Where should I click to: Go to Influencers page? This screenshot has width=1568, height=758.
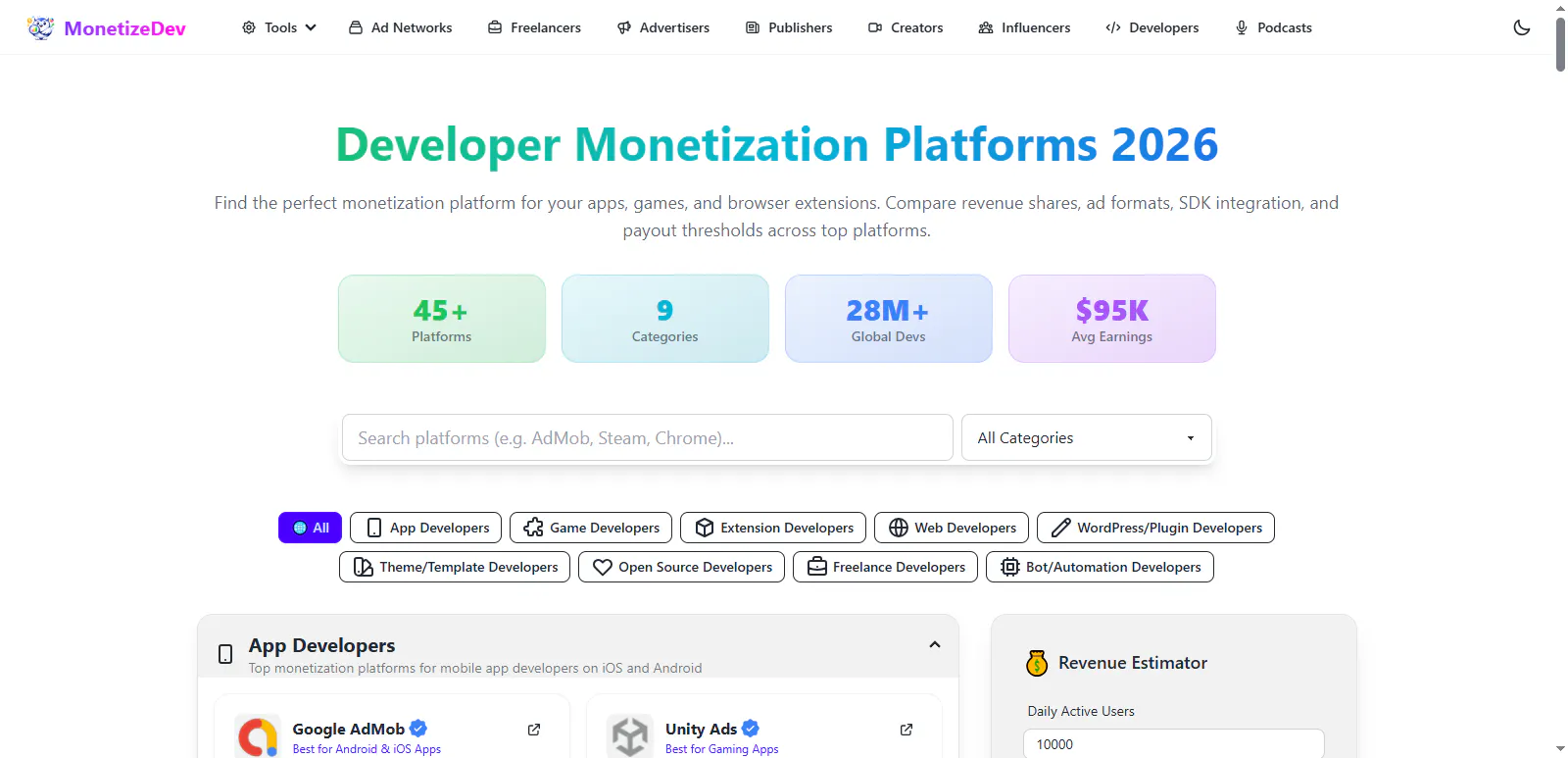click(x=1024, y=27)
